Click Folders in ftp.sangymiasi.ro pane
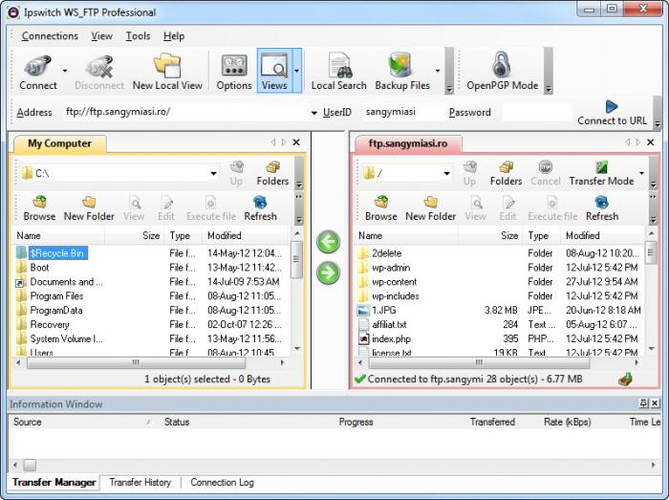Viewport: 669px width, 500px height. pos(506,173)
